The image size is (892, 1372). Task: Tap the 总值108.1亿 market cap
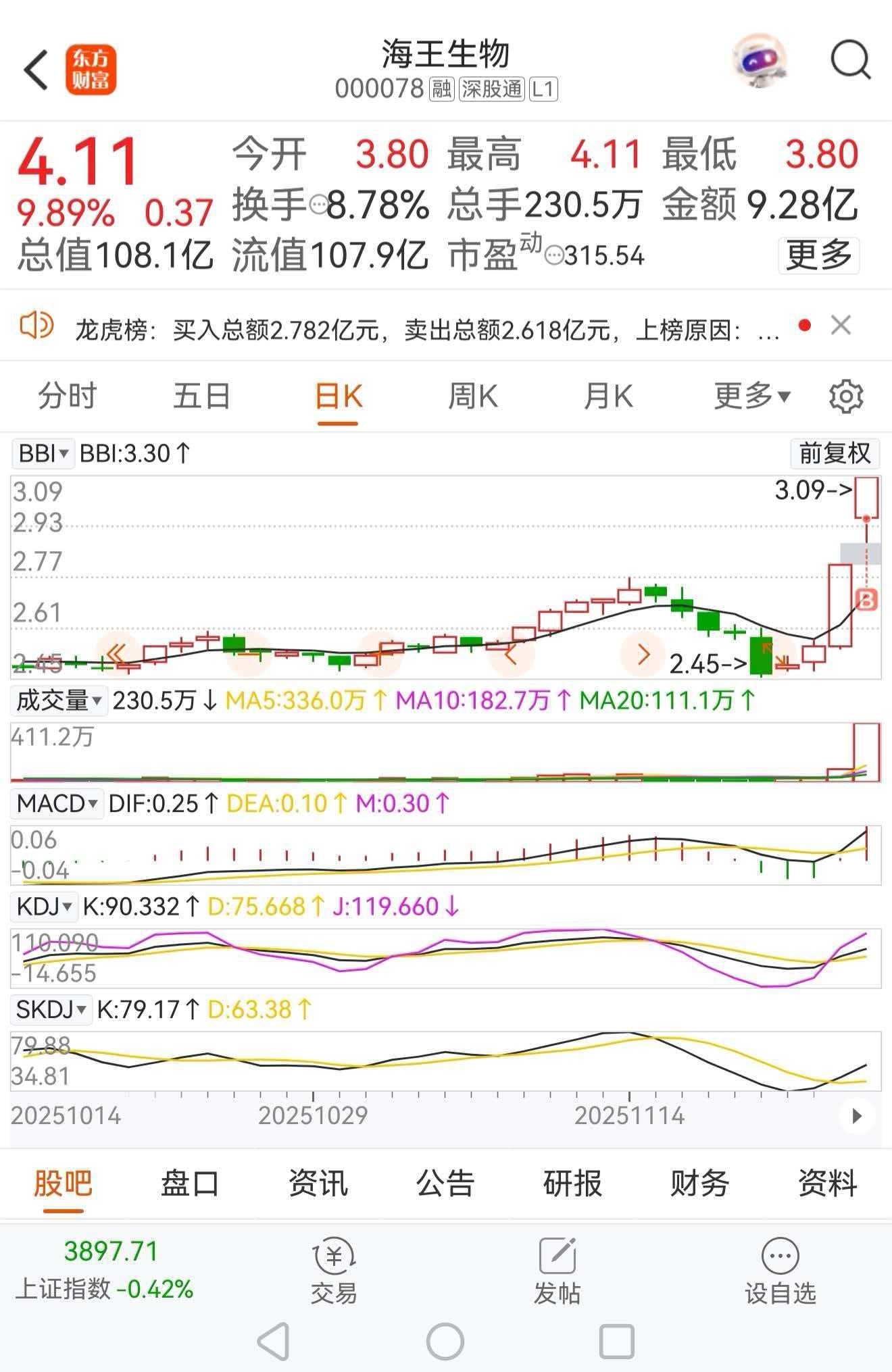(116, 255)
